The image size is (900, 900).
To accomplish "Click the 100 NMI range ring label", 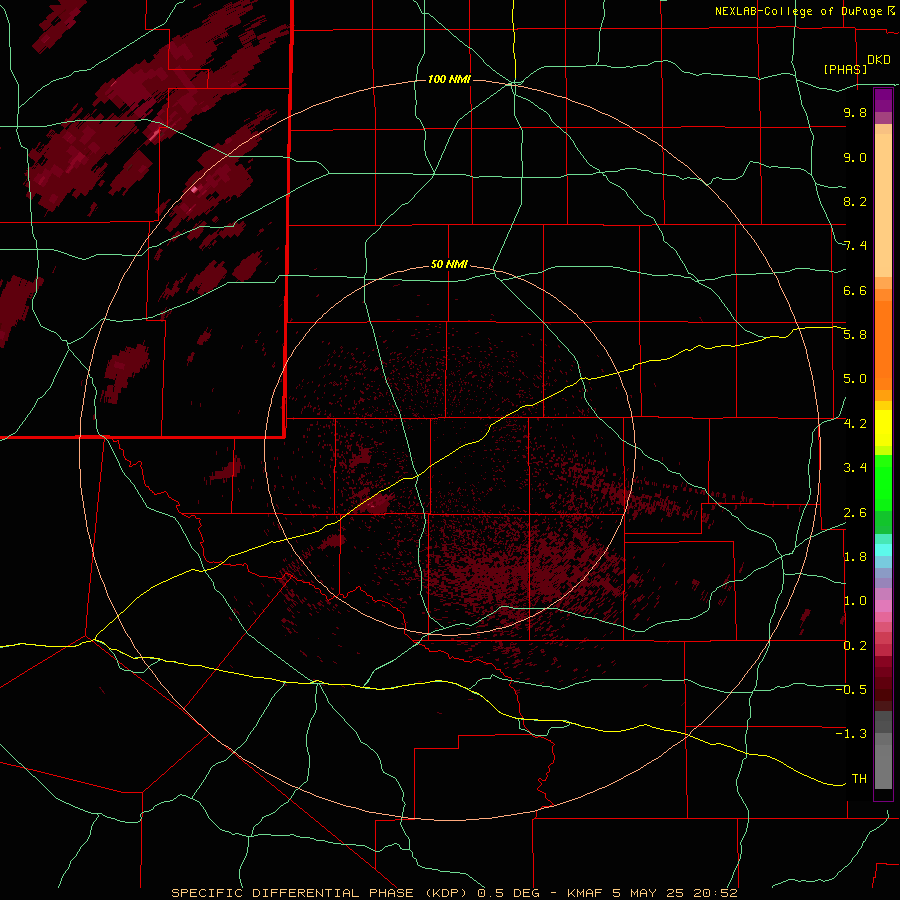I will [449, 79].
